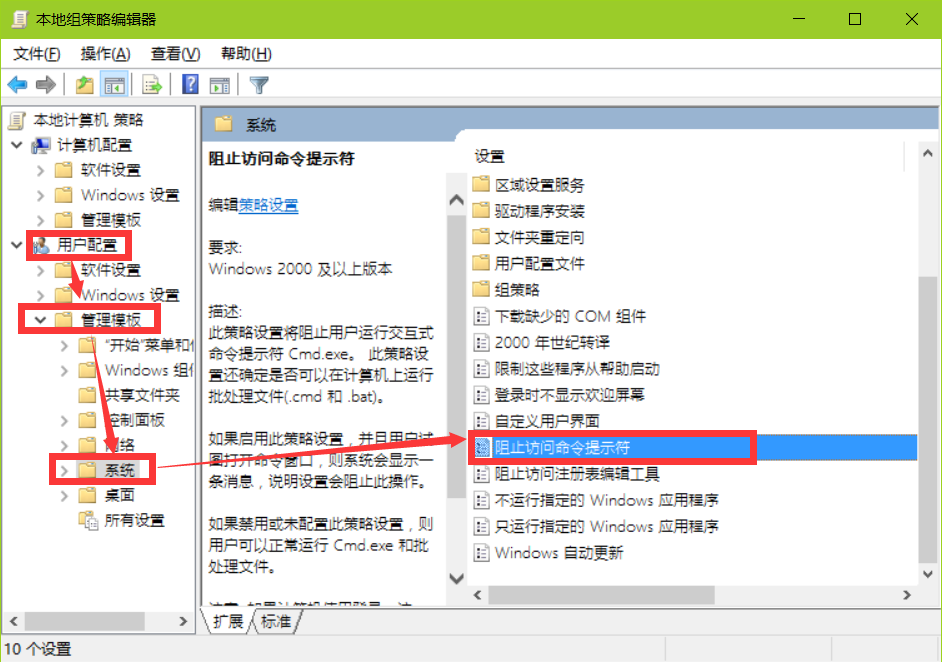
Task: Expand the 桌面 tree folder
Action: point(64,496)
